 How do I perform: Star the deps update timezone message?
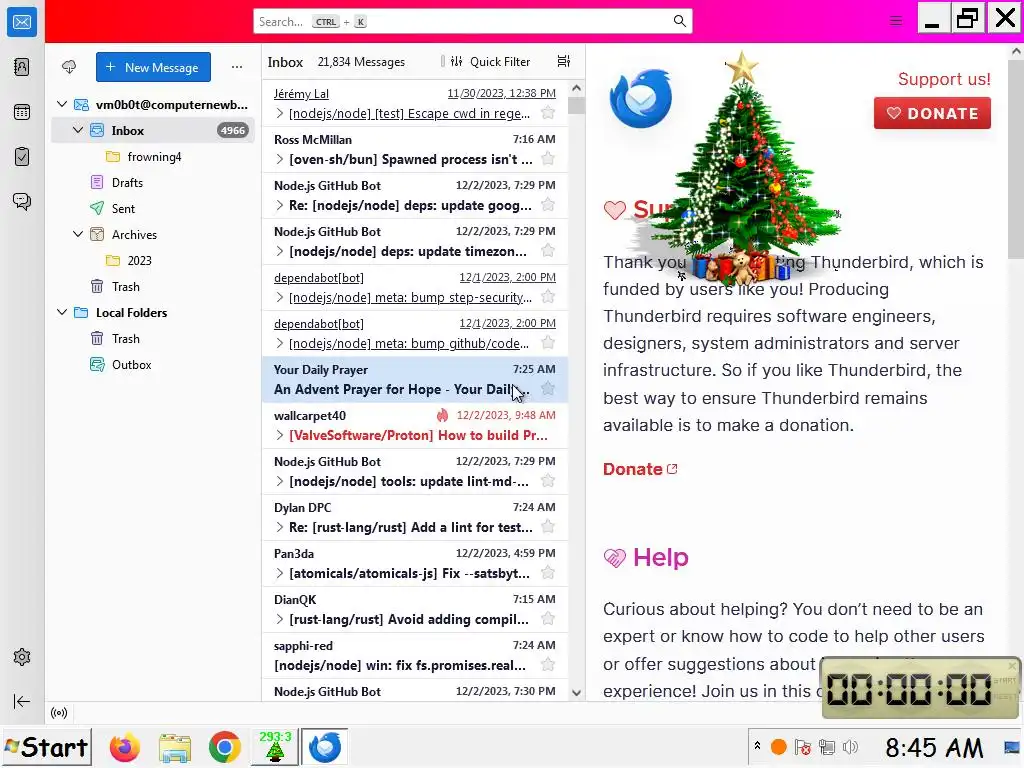coord(548,251)
